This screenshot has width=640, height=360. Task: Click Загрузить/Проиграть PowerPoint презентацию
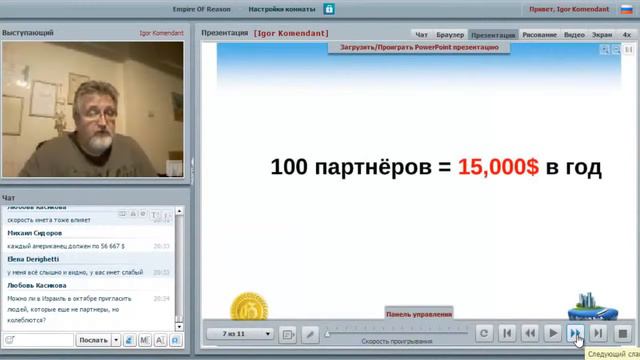419,47
